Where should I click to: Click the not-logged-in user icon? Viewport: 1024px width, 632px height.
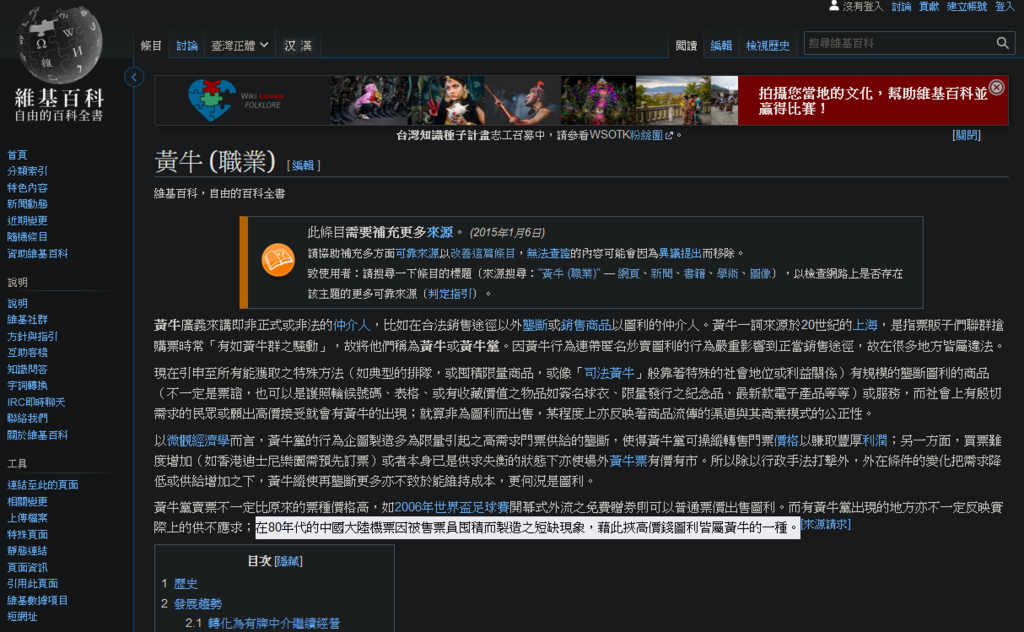click(x=834, y=6)
